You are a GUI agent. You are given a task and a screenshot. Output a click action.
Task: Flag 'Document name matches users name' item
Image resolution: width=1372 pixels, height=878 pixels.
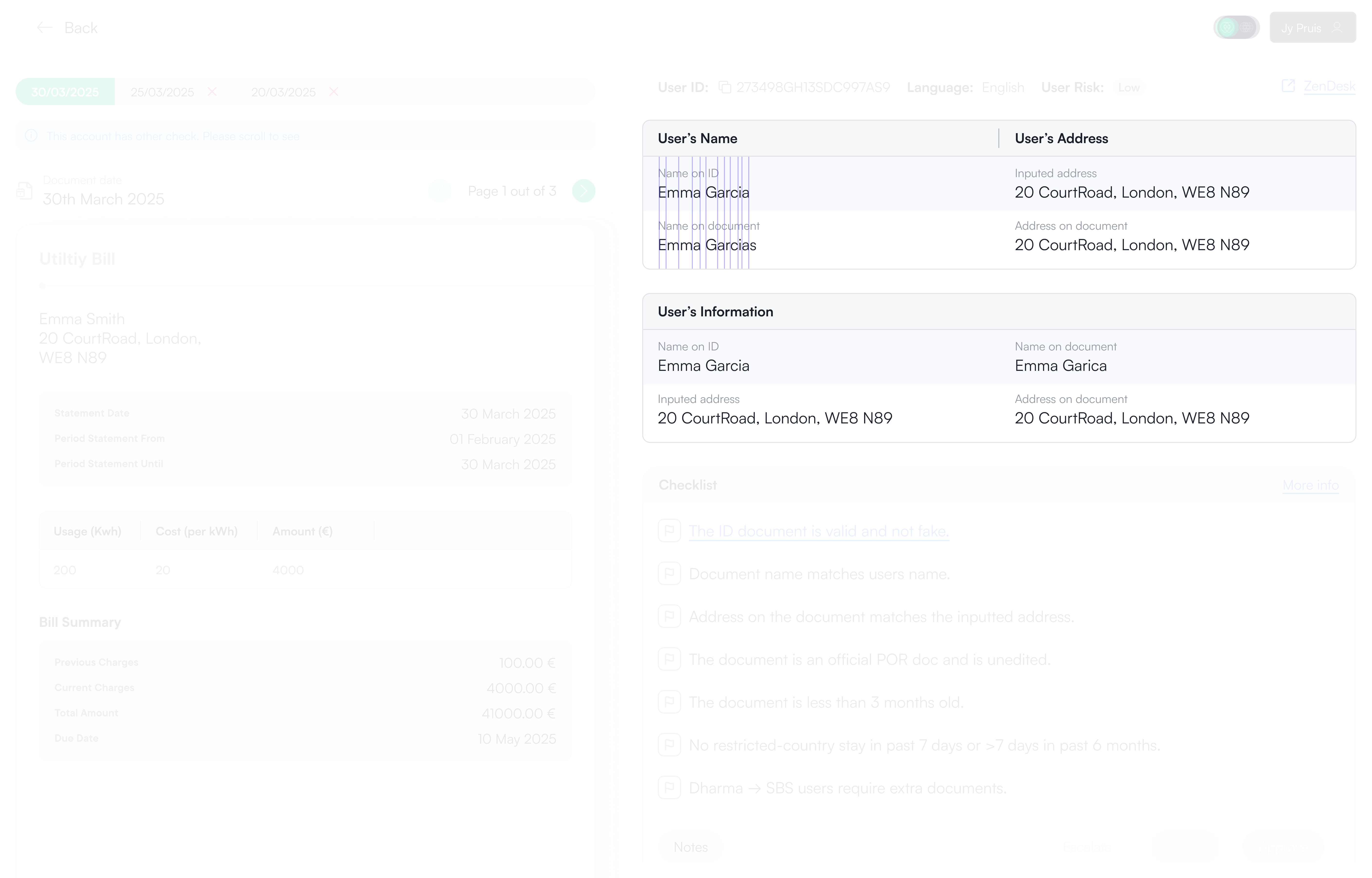point(669,574)
